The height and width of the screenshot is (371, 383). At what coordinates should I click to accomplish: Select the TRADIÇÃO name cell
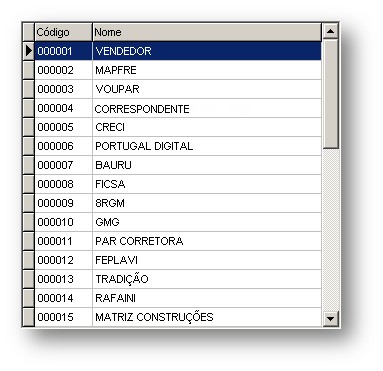(207, 279)
